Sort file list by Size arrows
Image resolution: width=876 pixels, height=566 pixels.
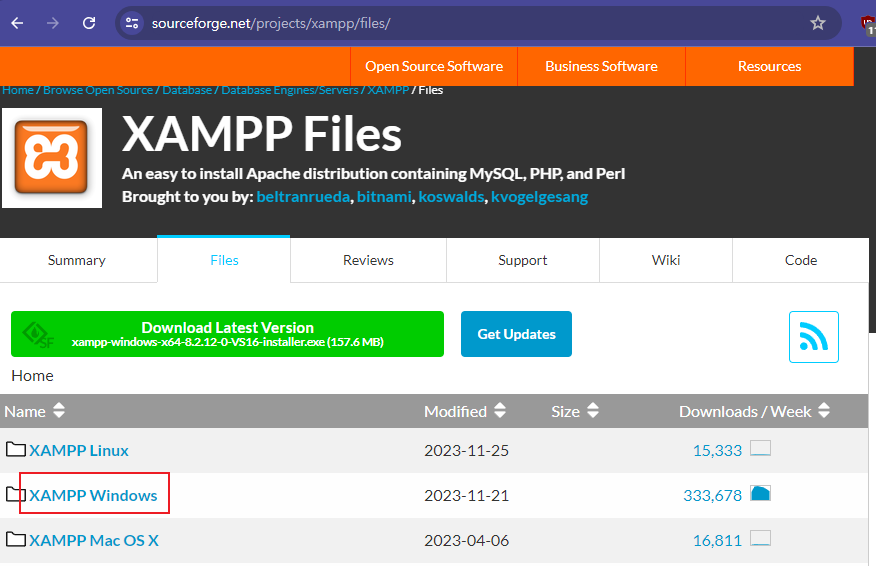click(593, 411)
